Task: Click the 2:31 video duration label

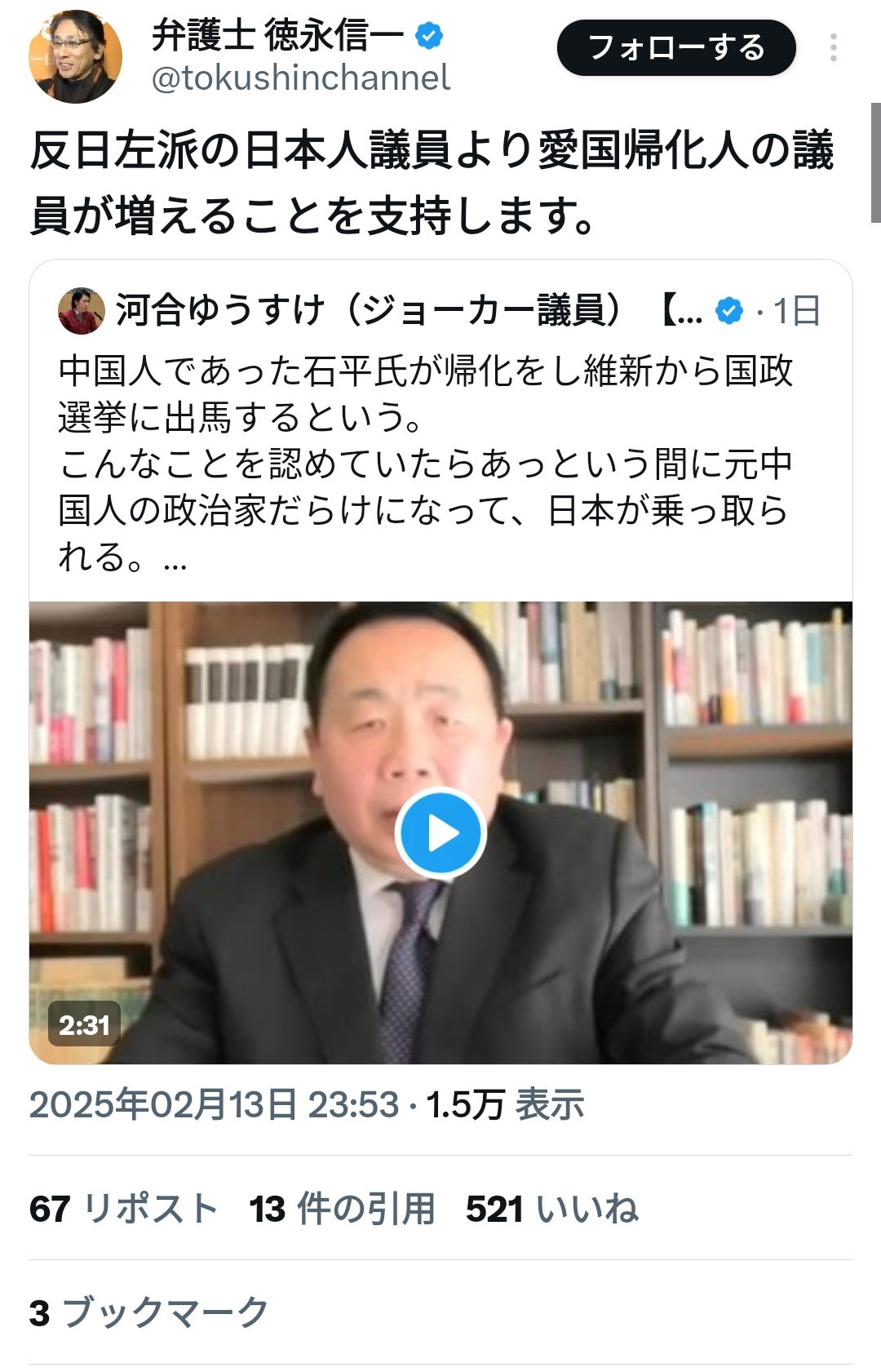Action: pos(84,1024)
